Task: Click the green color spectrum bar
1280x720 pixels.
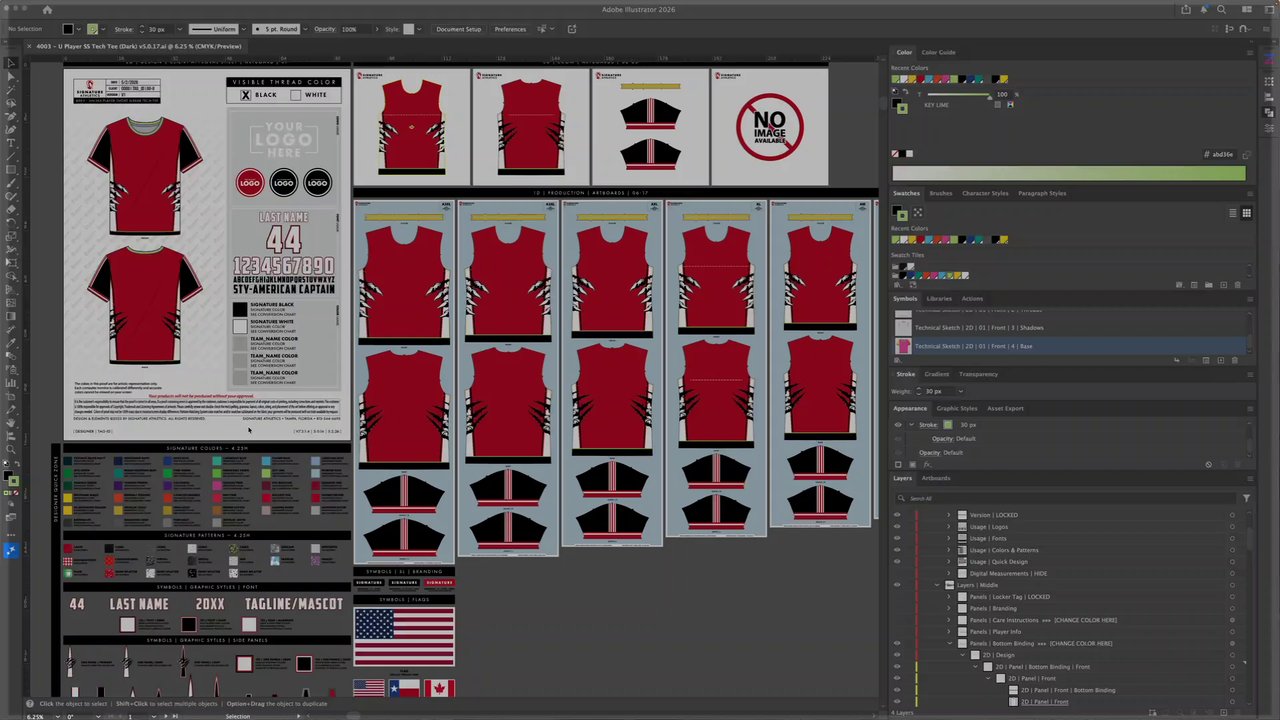Action: (1069, 174)
